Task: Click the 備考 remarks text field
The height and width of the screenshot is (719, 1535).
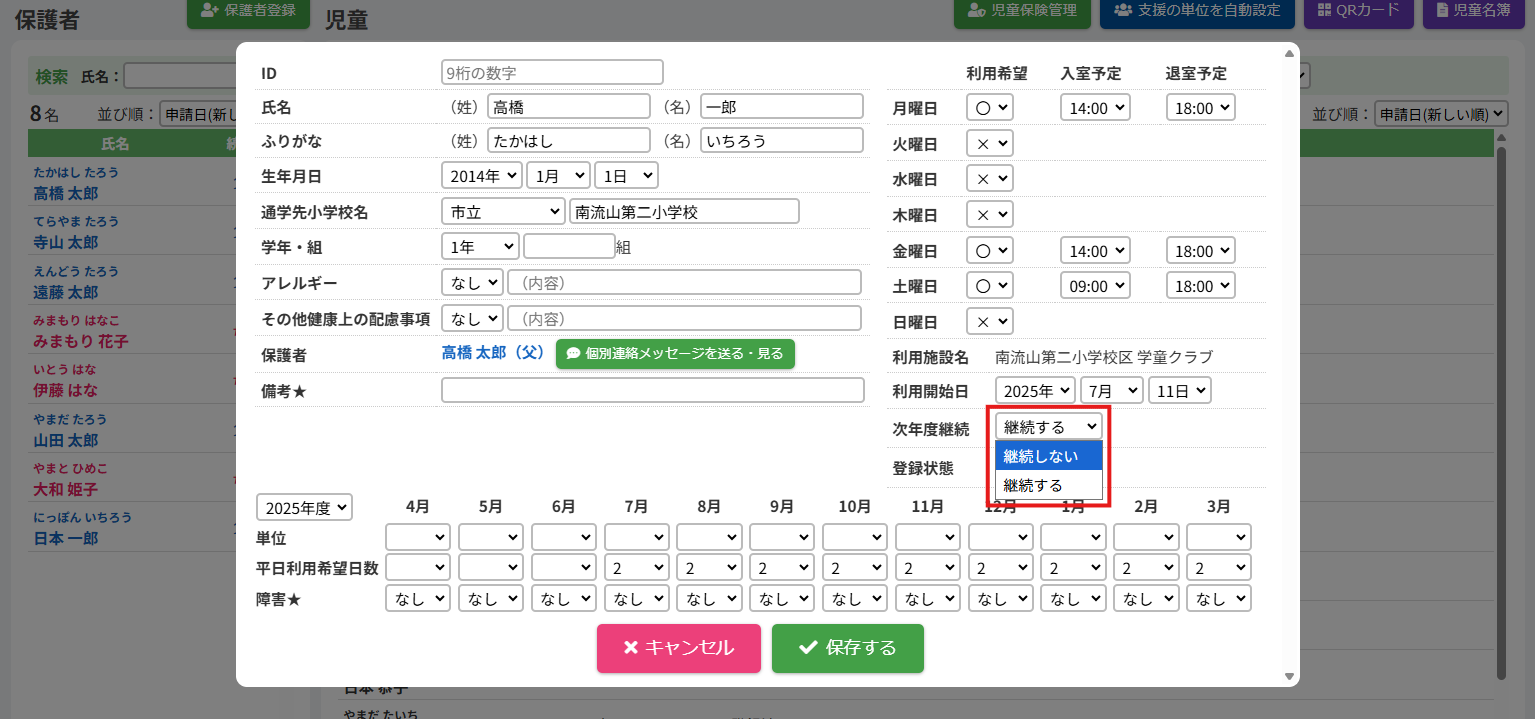Action: [652, 390]
